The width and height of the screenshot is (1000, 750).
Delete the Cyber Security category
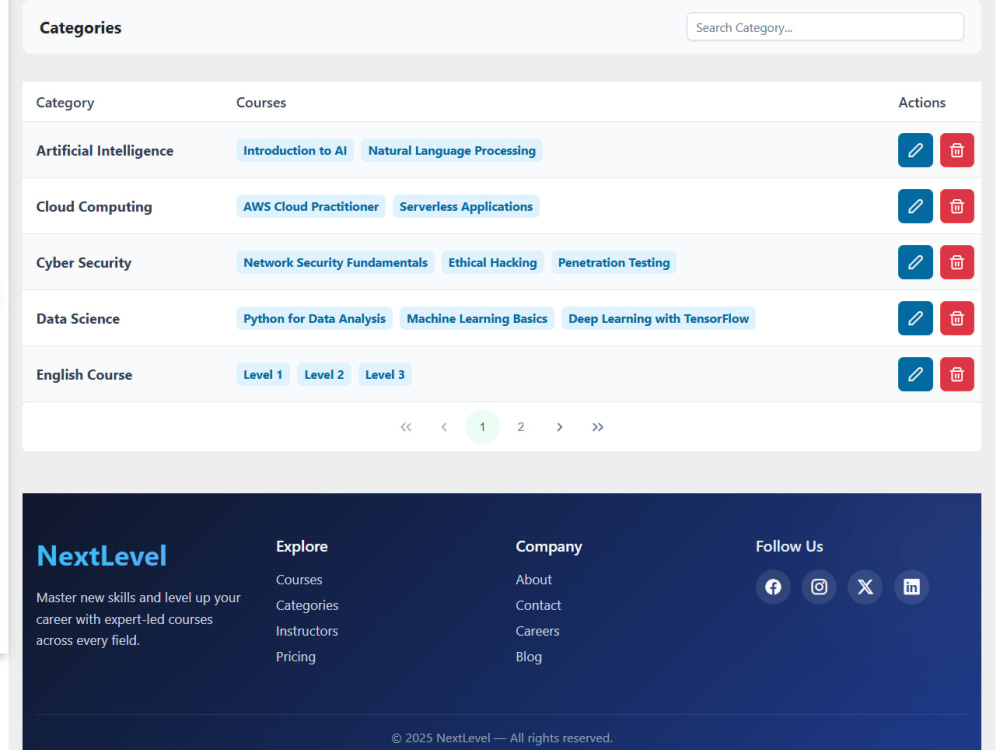(956, 262)
